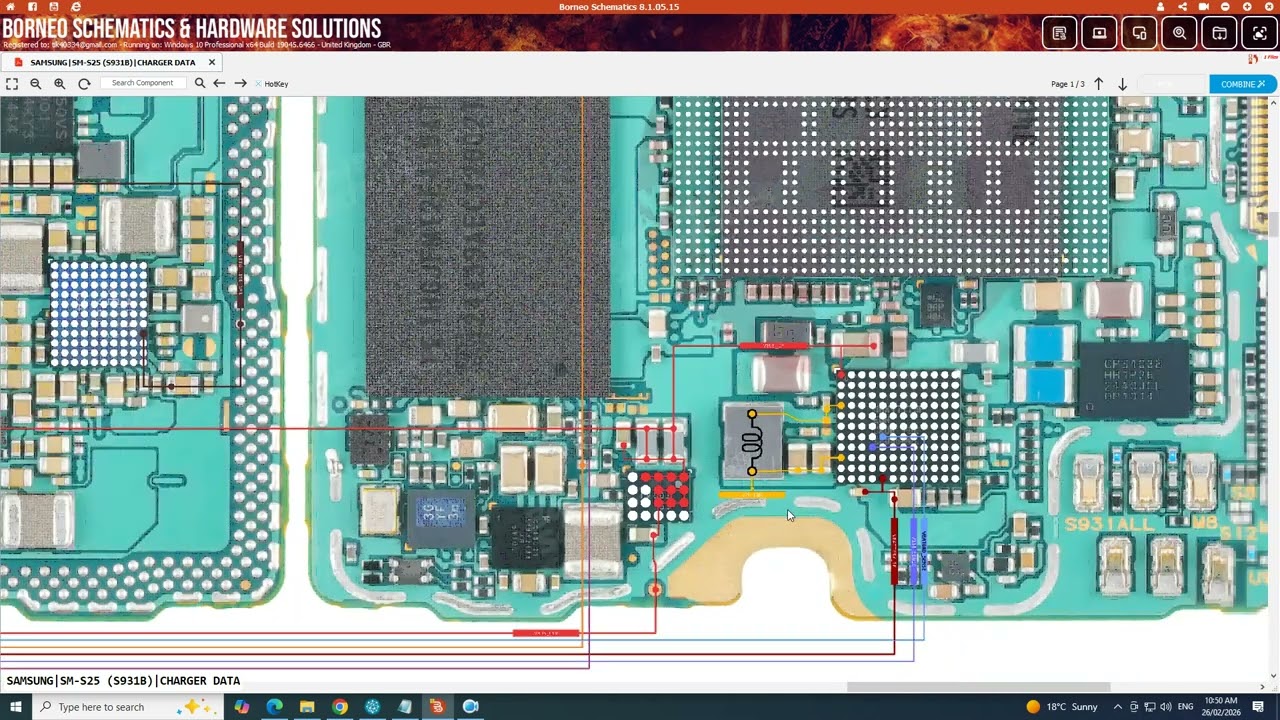This screenshot has height=720, width=1280.
Task: Open the laptop/display icon in title bar
Action: 1099,33
